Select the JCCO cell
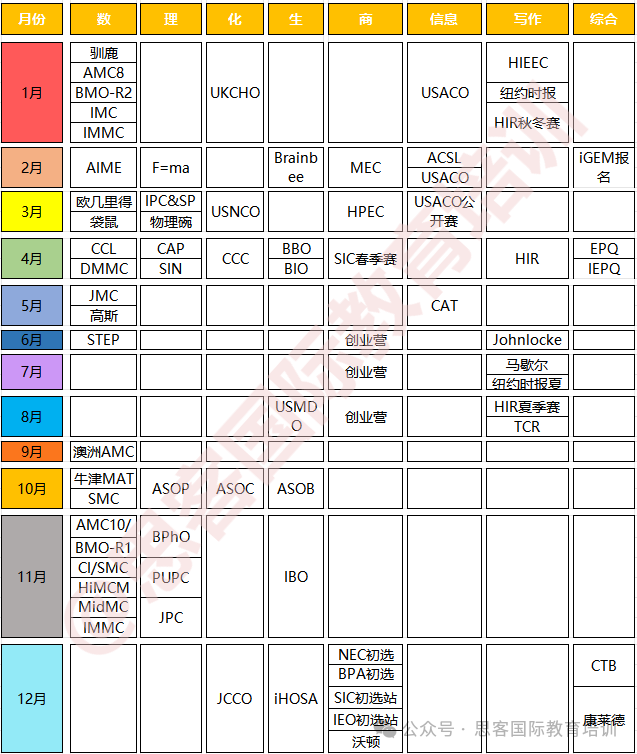 click(x=235, y=698)
